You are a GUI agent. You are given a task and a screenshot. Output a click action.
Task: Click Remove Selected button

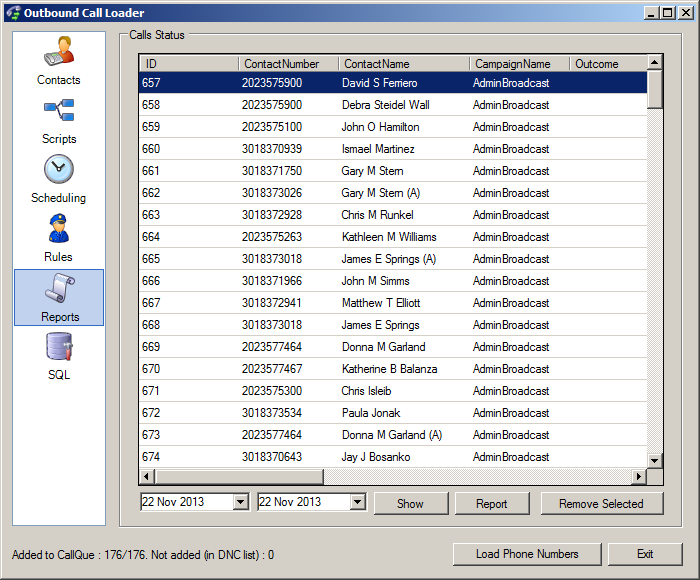click(601, 504)
